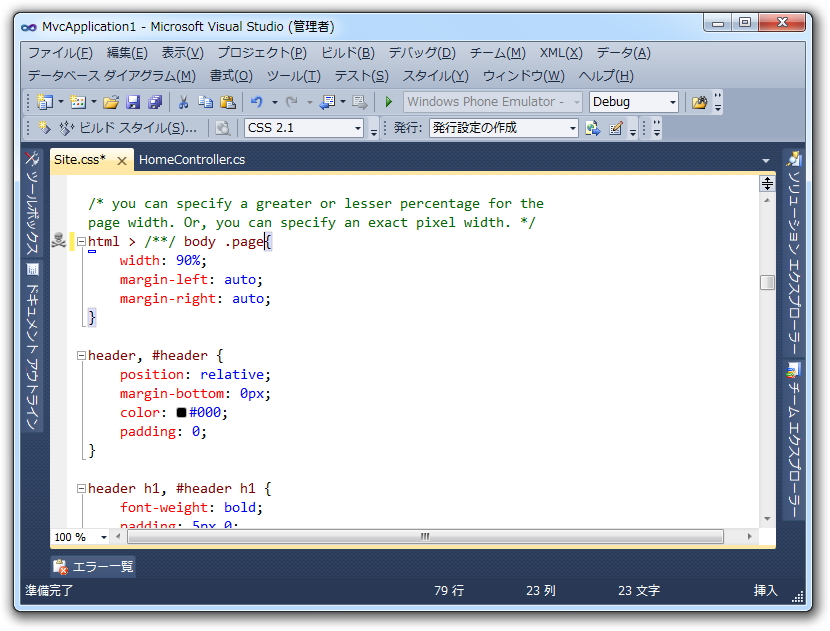Viewport: 830px width, 631px height.
Task: Open the 100 % zoom dropdown
Action: (104, 537)
